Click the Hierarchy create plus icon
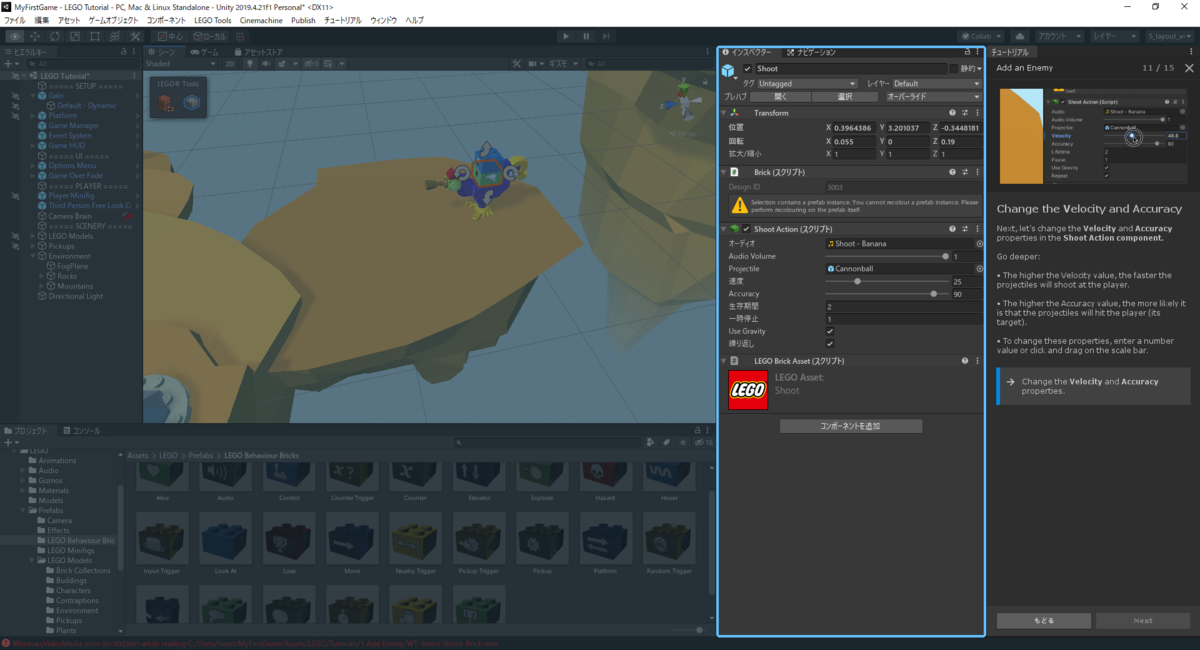The height and width of the screenshot is (650, 1200). [x=9, y=63]
